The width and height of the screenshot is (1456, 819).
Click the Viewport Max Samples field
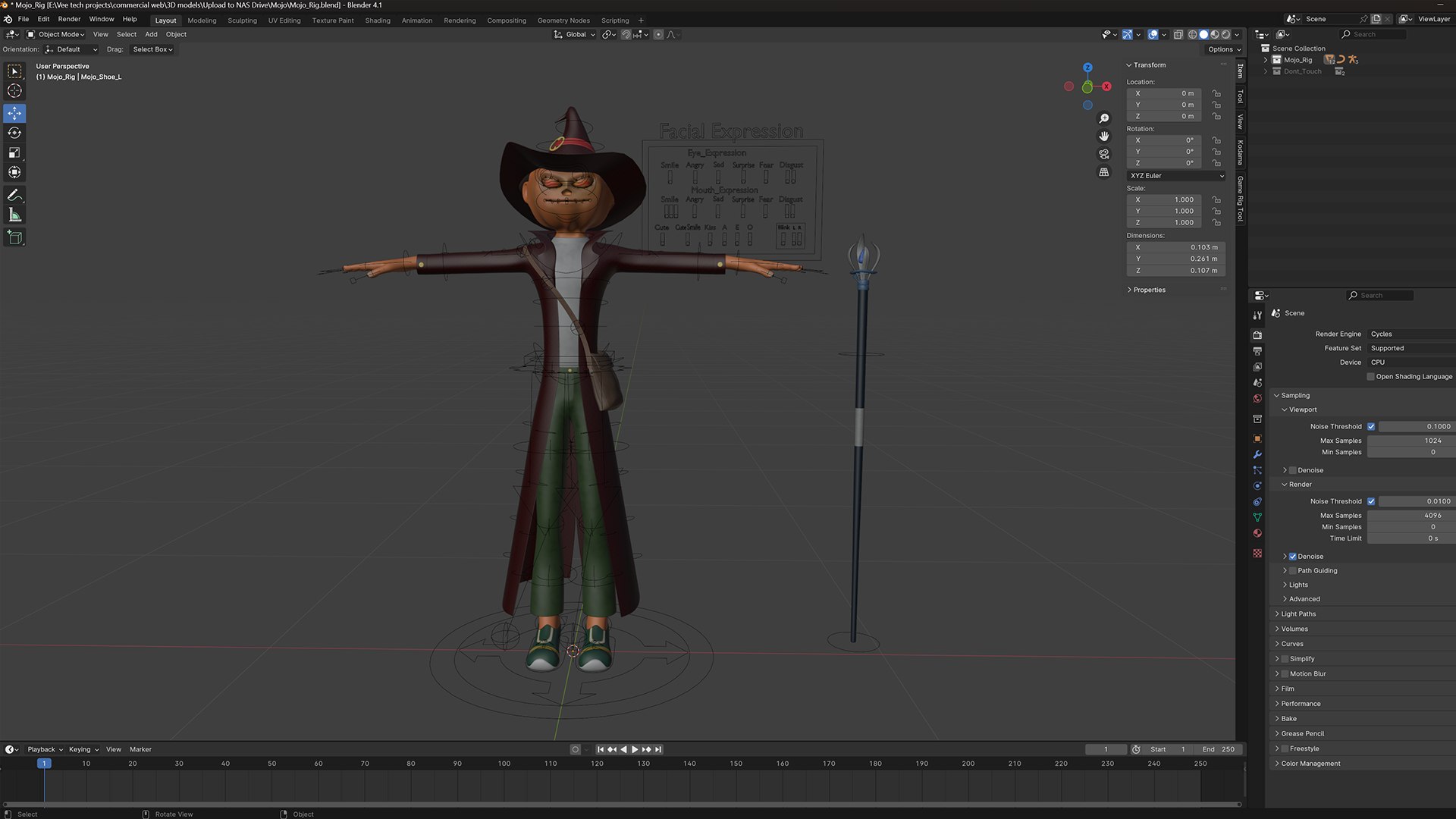coord(1410,441)
